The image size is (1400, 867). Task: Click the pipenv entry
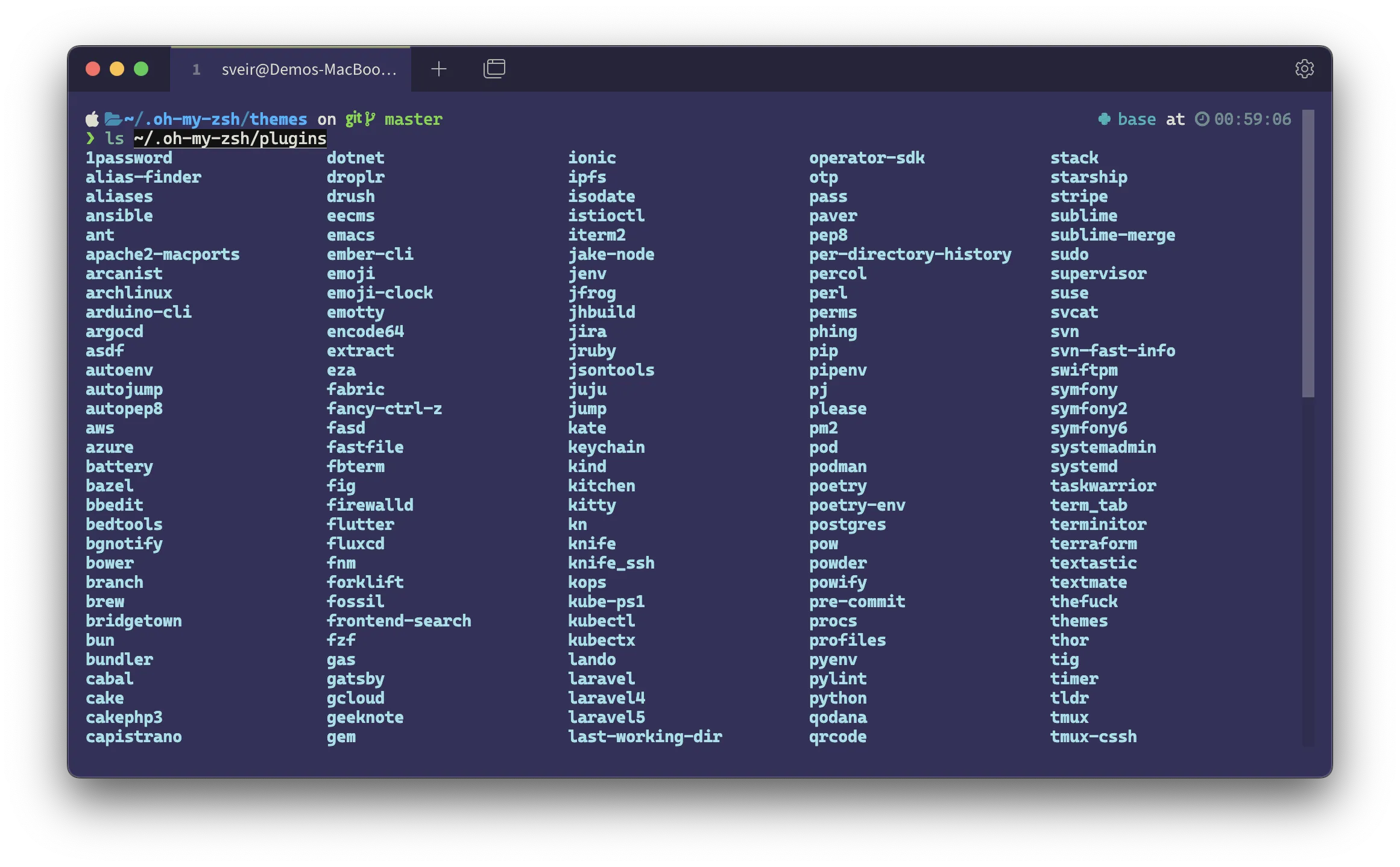tap(838, 370)
